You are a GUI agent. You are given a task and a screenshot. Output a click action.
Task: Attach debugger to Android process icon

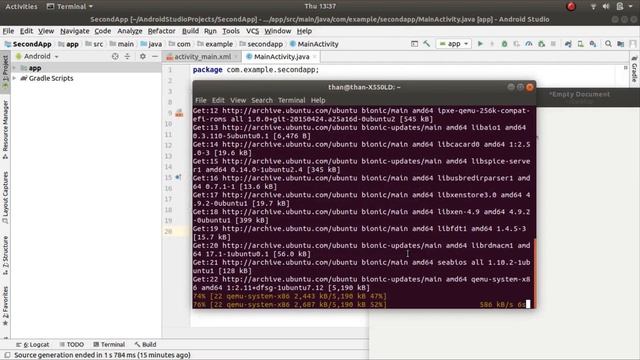click(x=542, y=44)
